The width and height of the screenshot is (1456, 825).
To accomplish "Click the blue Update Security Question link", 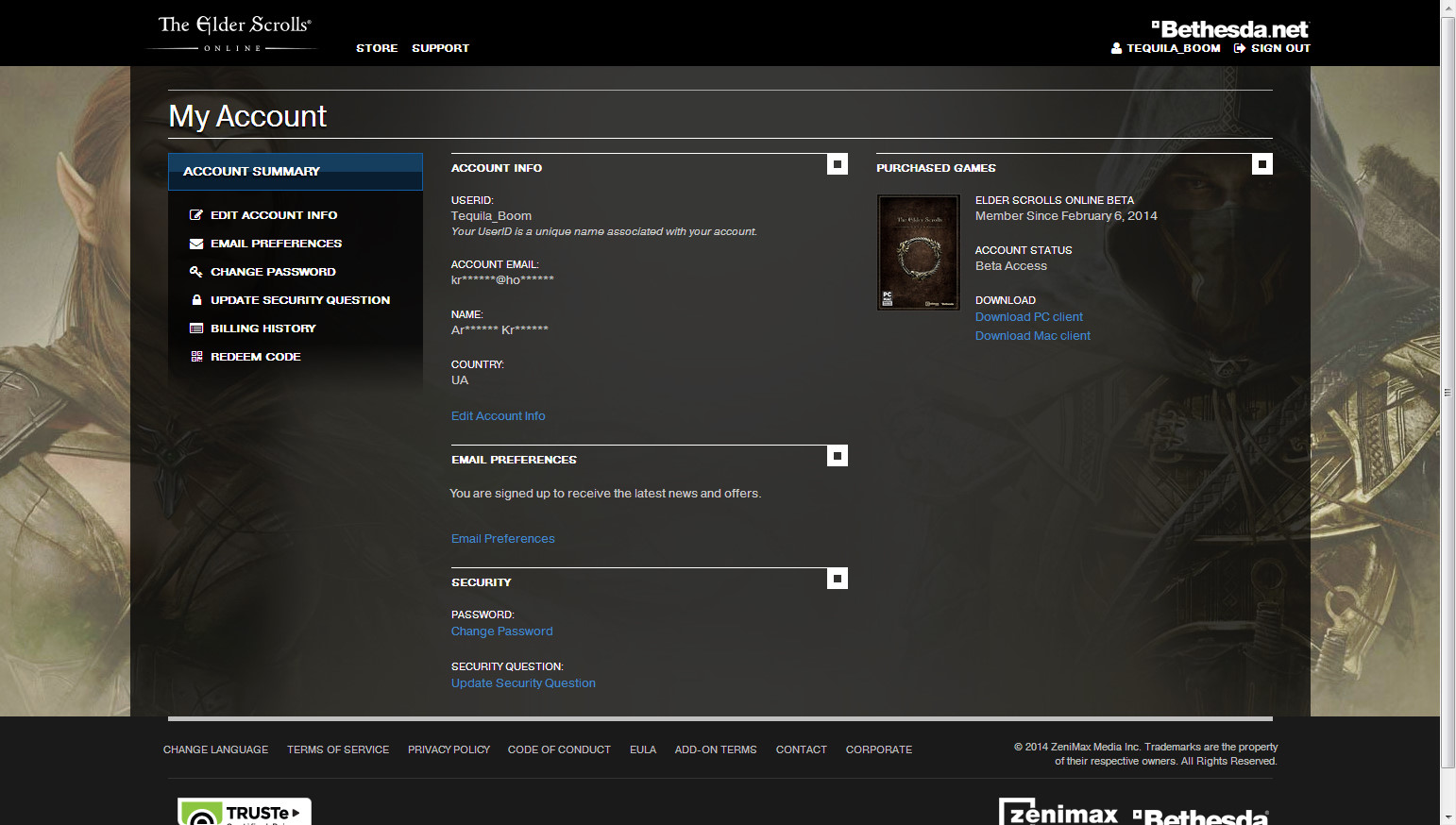I will tap(523, 683).
